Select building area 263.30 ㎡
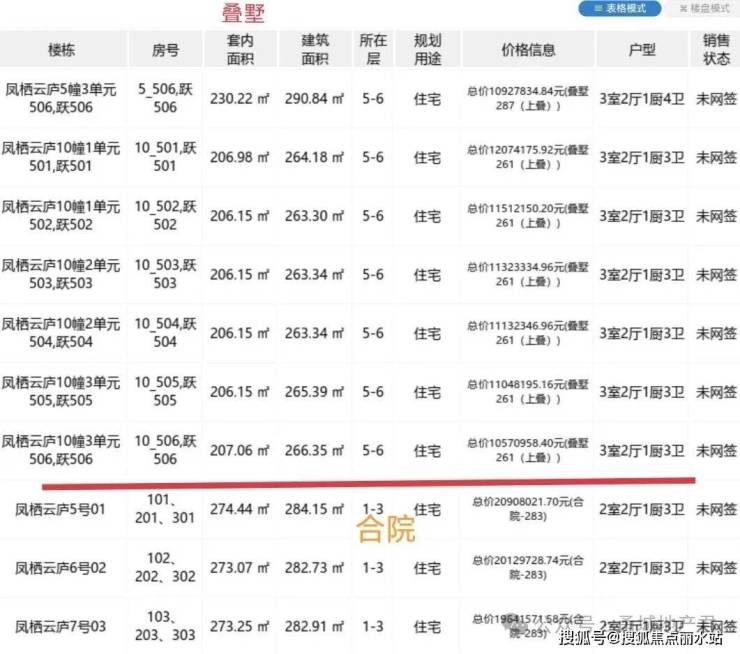This screenshot has height=654, width=740. (x=314, y=216)
